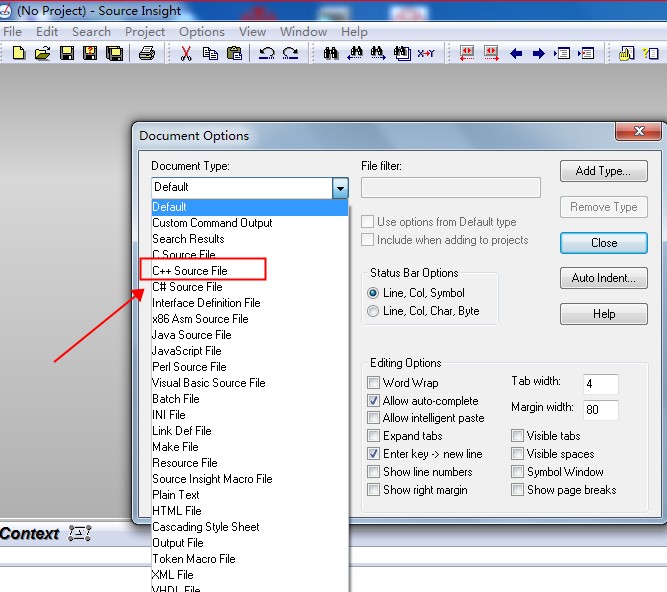667x592 pixels.
Task: Click the Open file folder icon
Action: click(x=43, y=54)
